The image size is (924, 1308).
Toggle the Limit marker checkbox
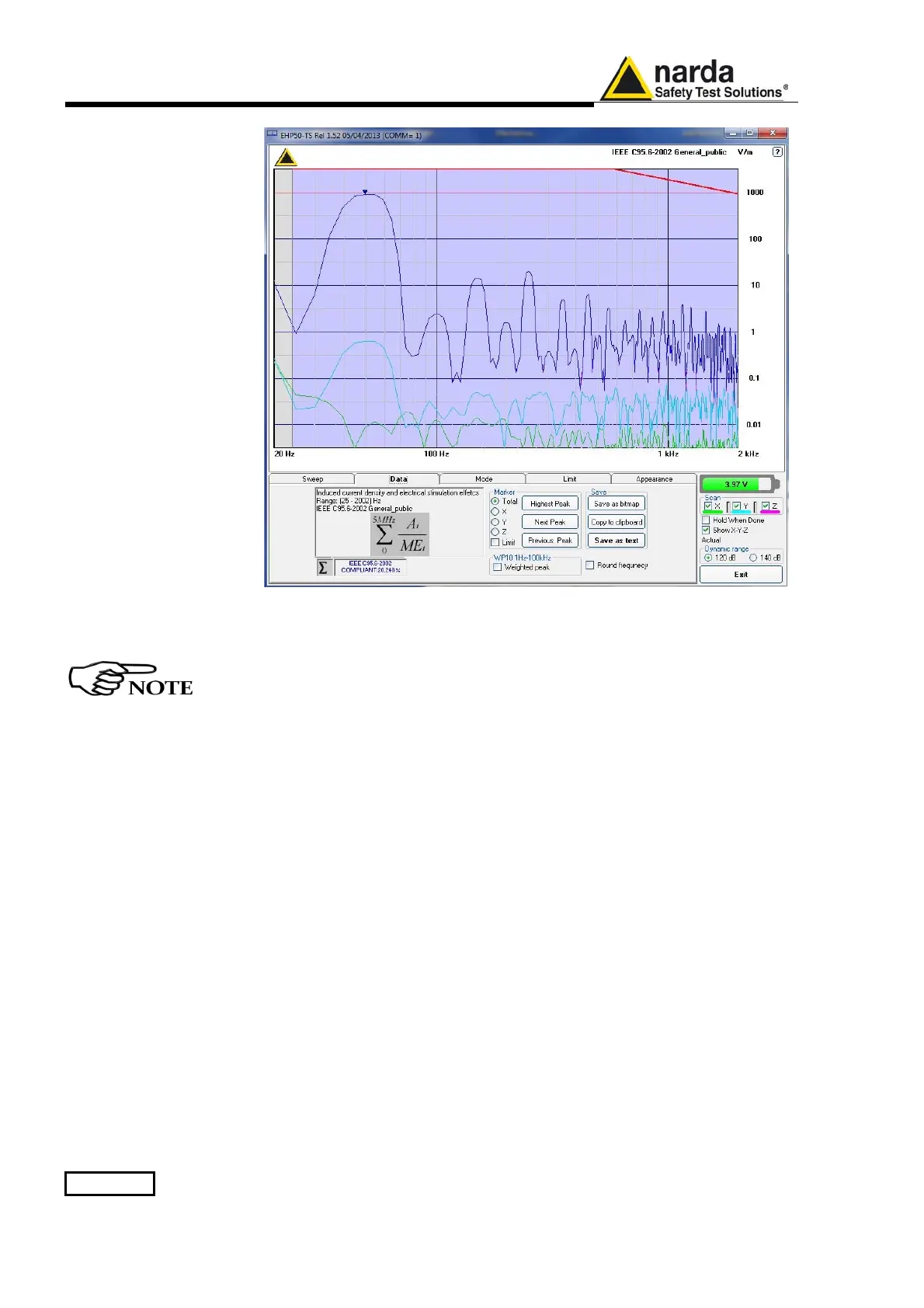(x=495, y=542)
